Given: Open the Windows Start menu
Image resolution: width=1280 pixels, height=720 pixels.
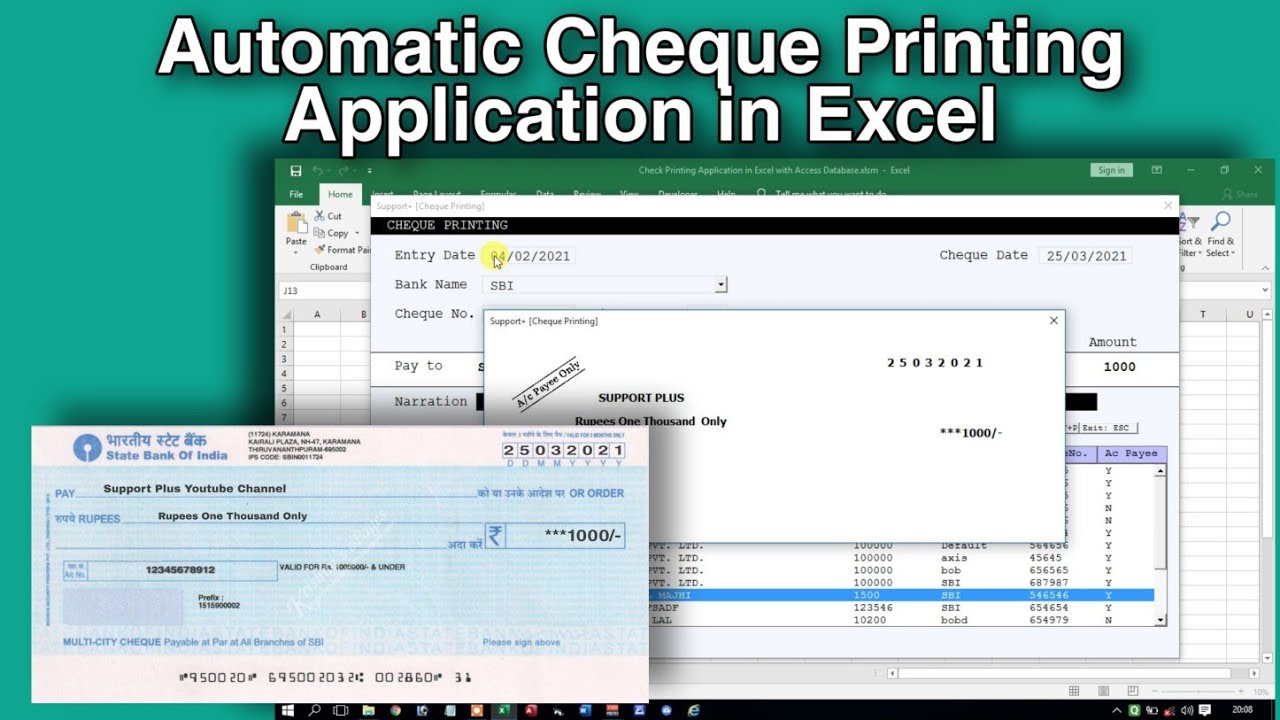Looking at the screenshot, I should click(x=288, y=710).
